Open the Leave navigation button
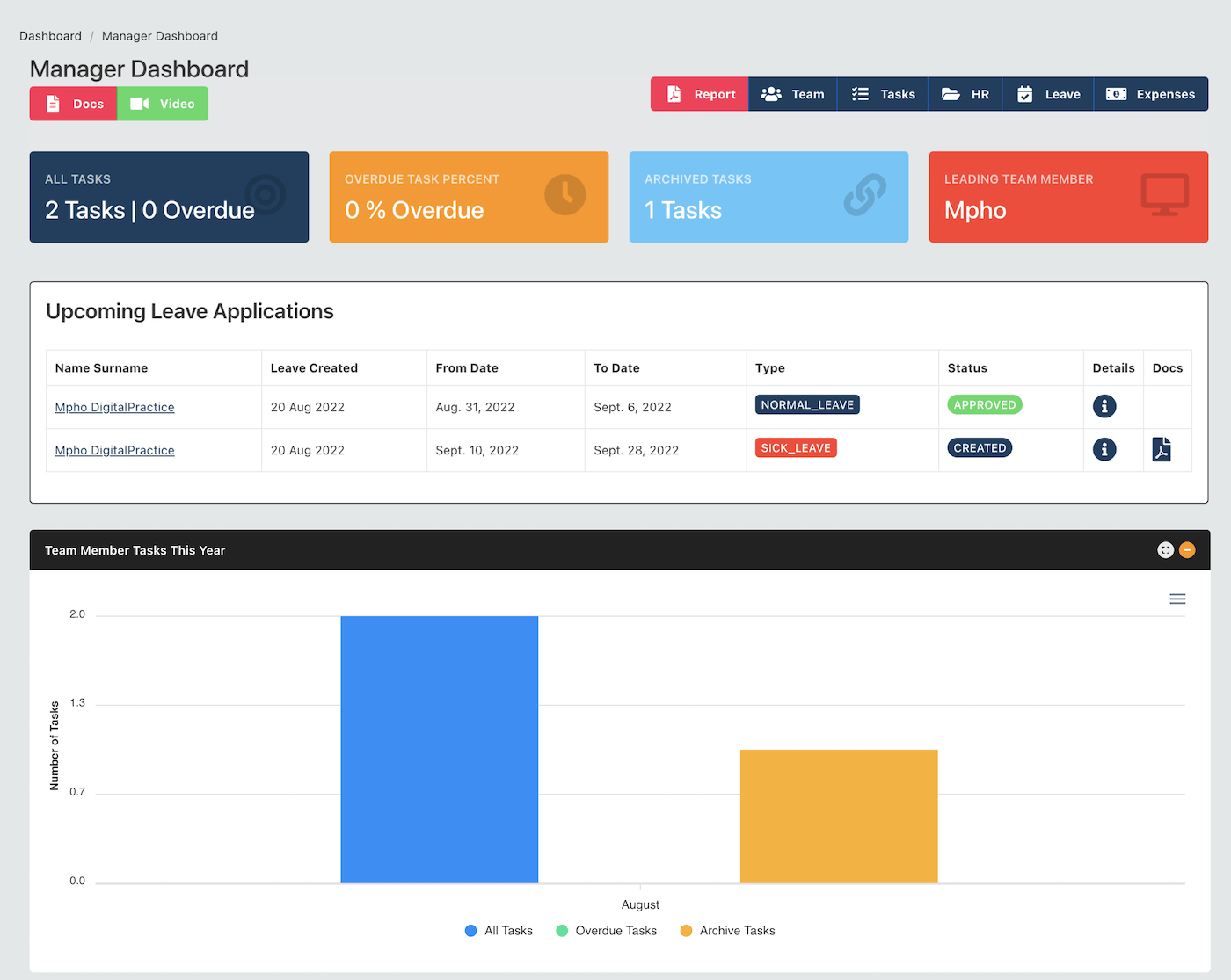1231x980 pixels. pos(1048,94)
